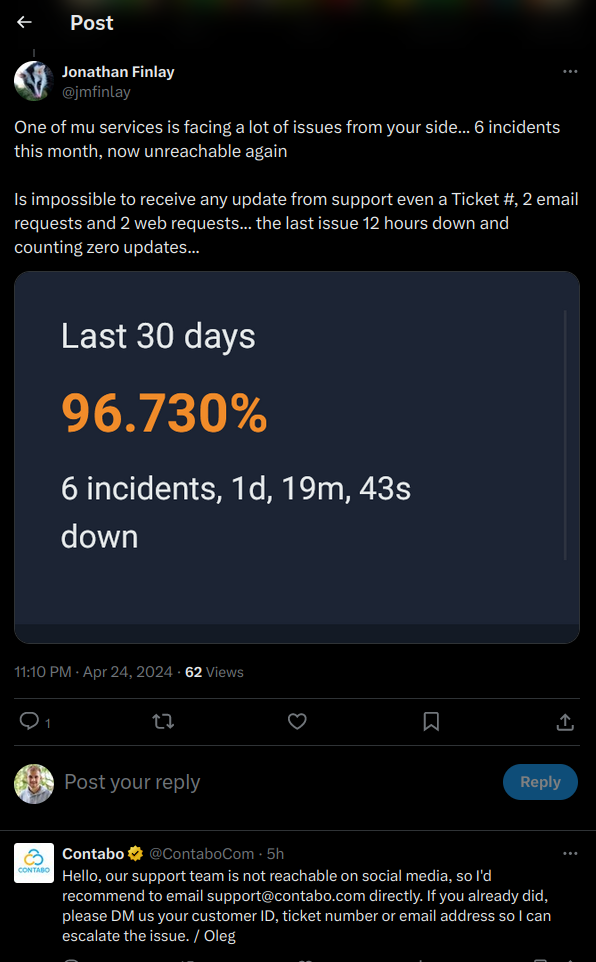596x962 pixels.
Task: Click the Contabo verified badge
Action: point(136,853)
